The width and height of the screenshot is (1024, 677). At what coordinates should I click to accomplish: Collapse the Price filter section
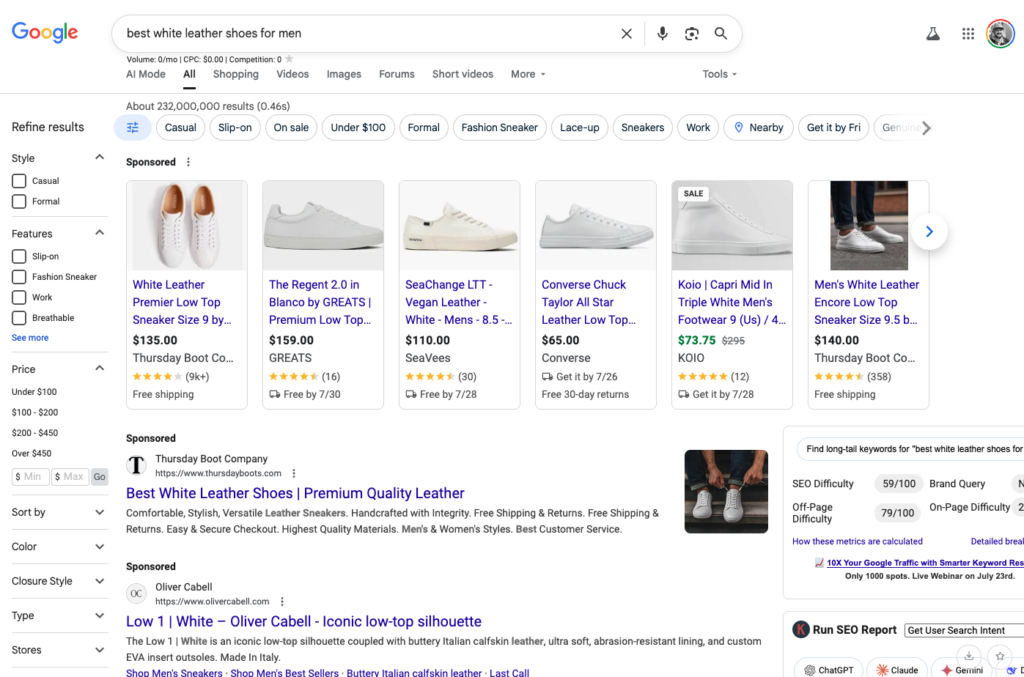click(x=99, y=368)
